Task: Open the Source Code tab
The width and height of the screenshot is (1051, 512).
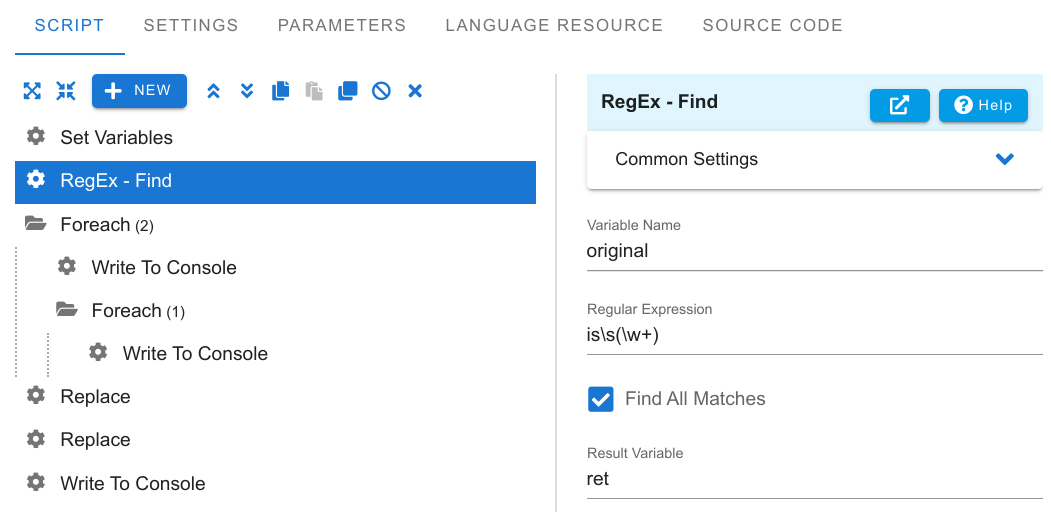Action: 772,25
